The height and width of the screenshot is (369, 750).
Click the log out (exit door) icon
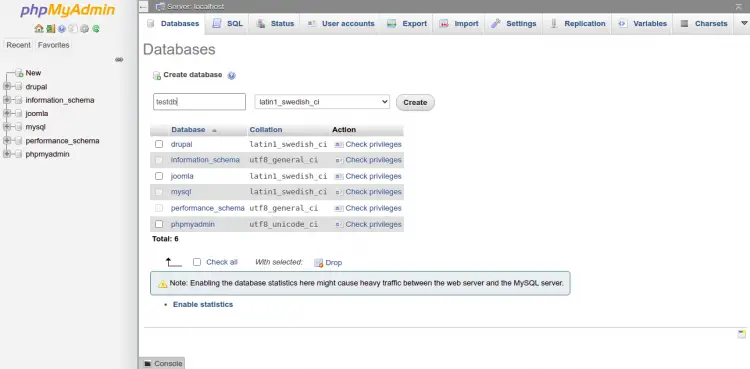(x=51, y=29)
